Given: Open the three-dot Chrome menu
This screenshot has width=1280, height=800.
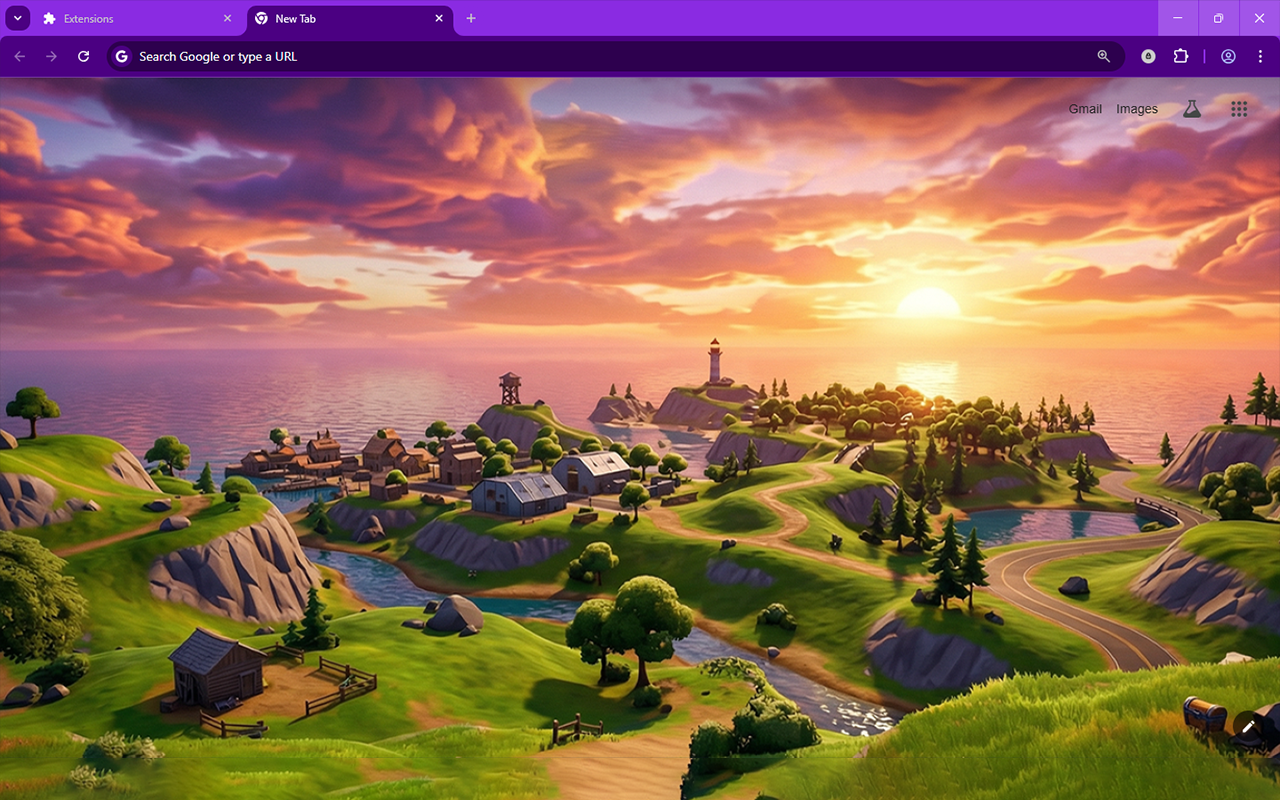Looking at the screenshot, I should pyautogui.click(x=1261, y=56).
